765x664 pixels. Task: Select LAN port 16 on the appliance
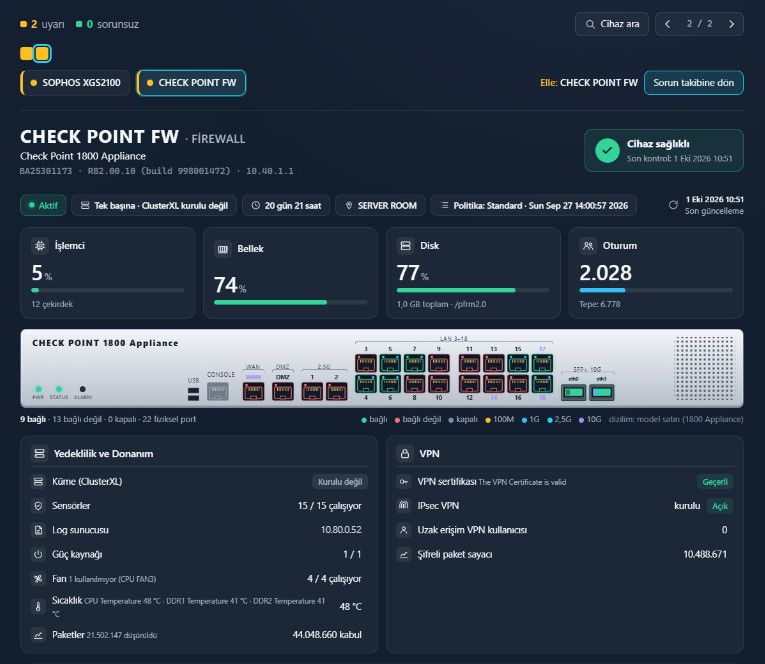(518, 383)
